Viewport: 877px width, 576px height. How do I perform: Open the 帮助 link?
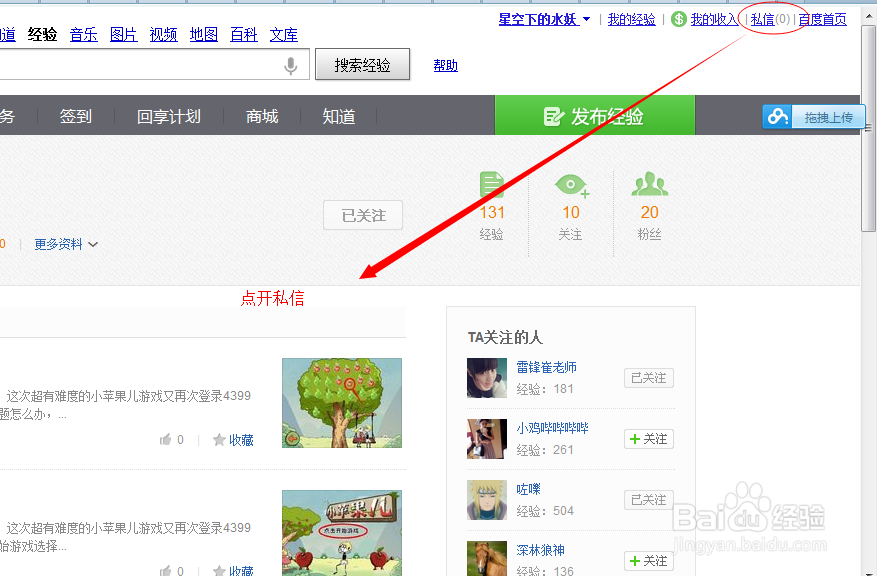tap(446, 65)
